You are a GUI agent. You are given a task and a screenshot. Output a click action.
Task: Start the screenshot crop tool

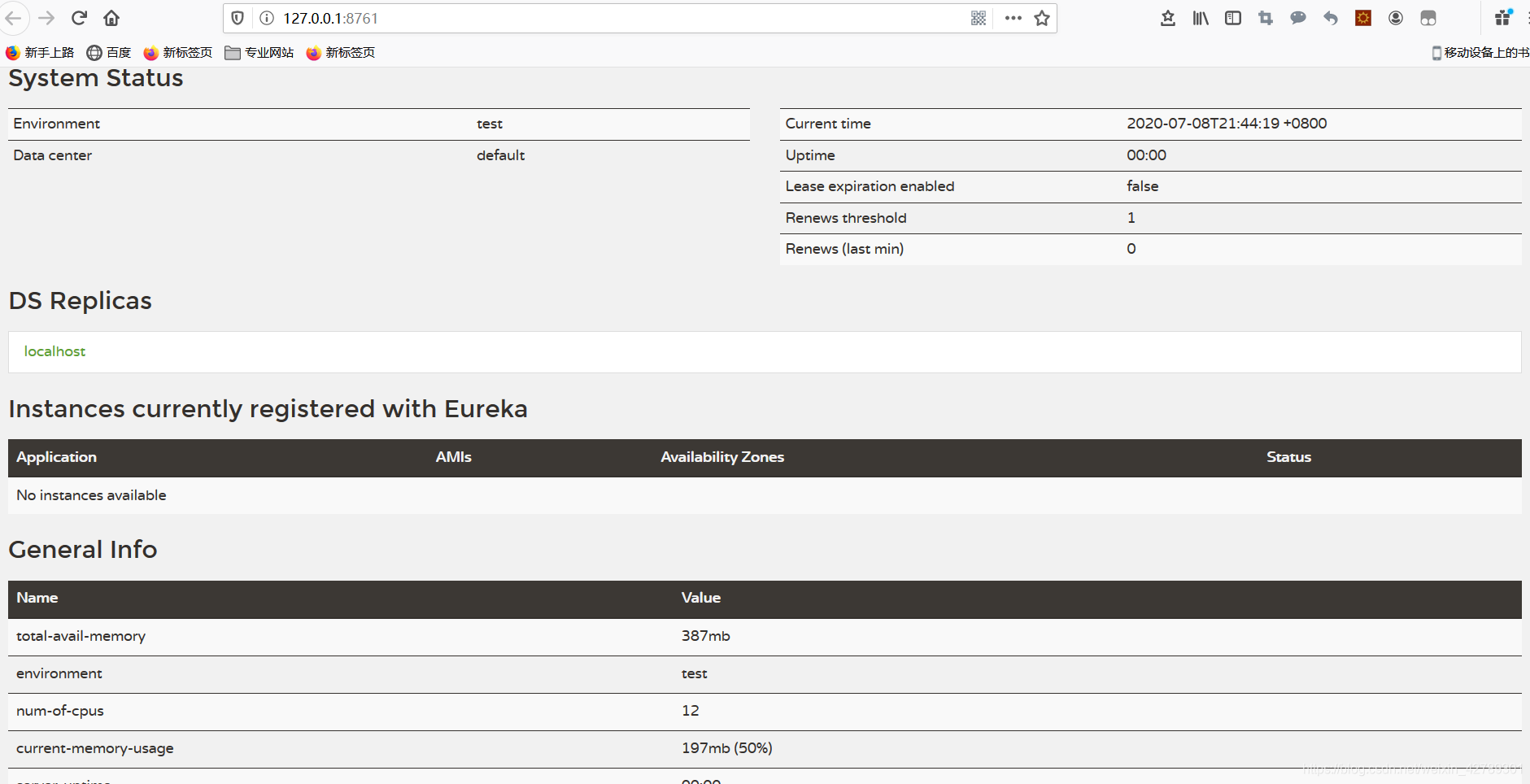[x=1266, y=18]
